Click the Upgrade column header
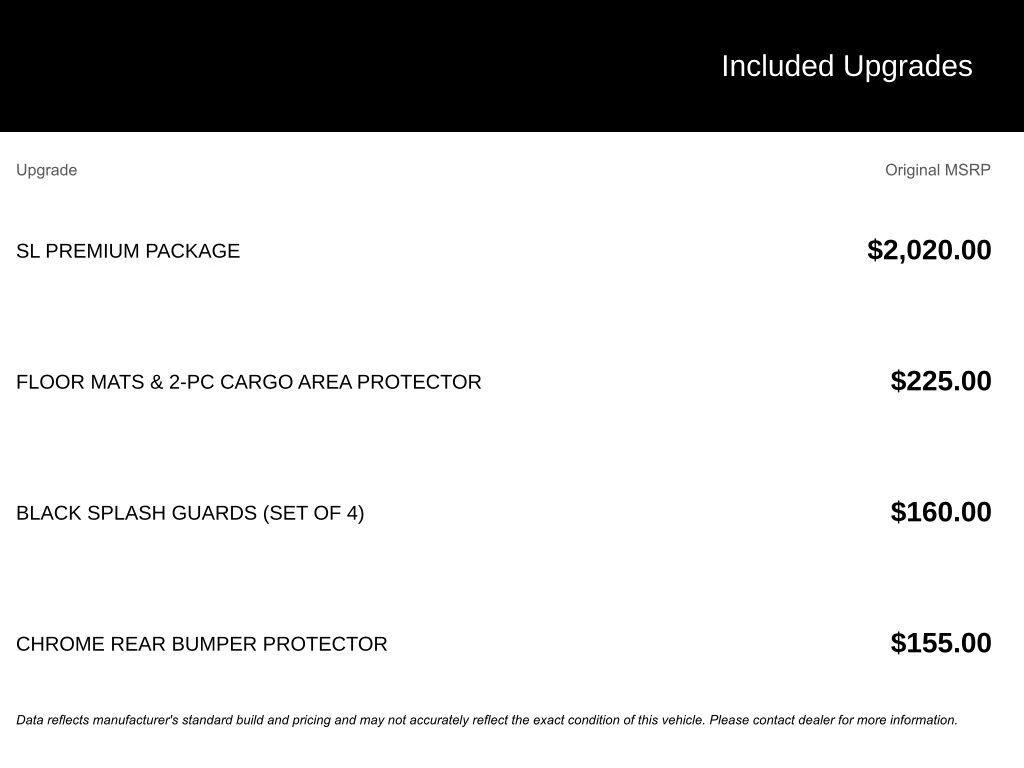1024x768 pixels. (46, 170)
